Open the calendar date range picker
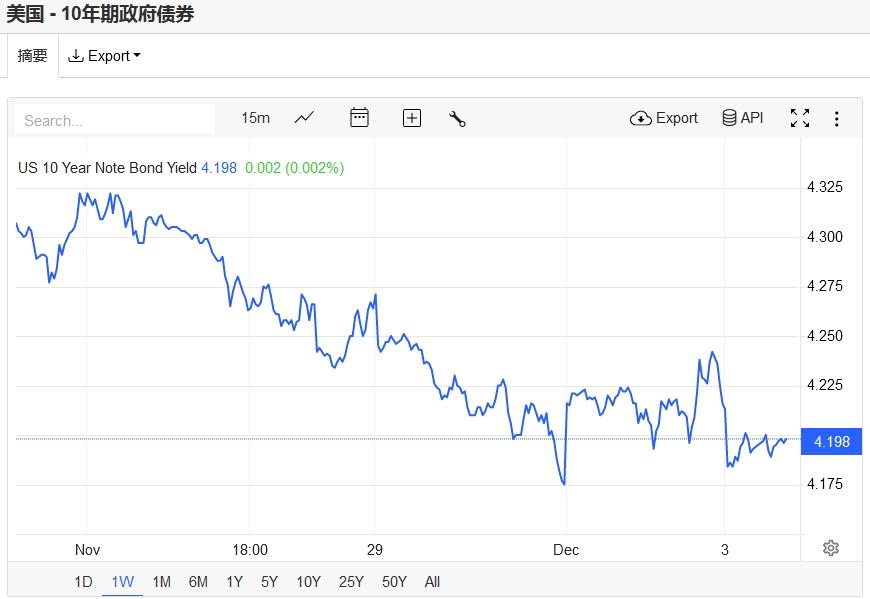 point(359,118)
